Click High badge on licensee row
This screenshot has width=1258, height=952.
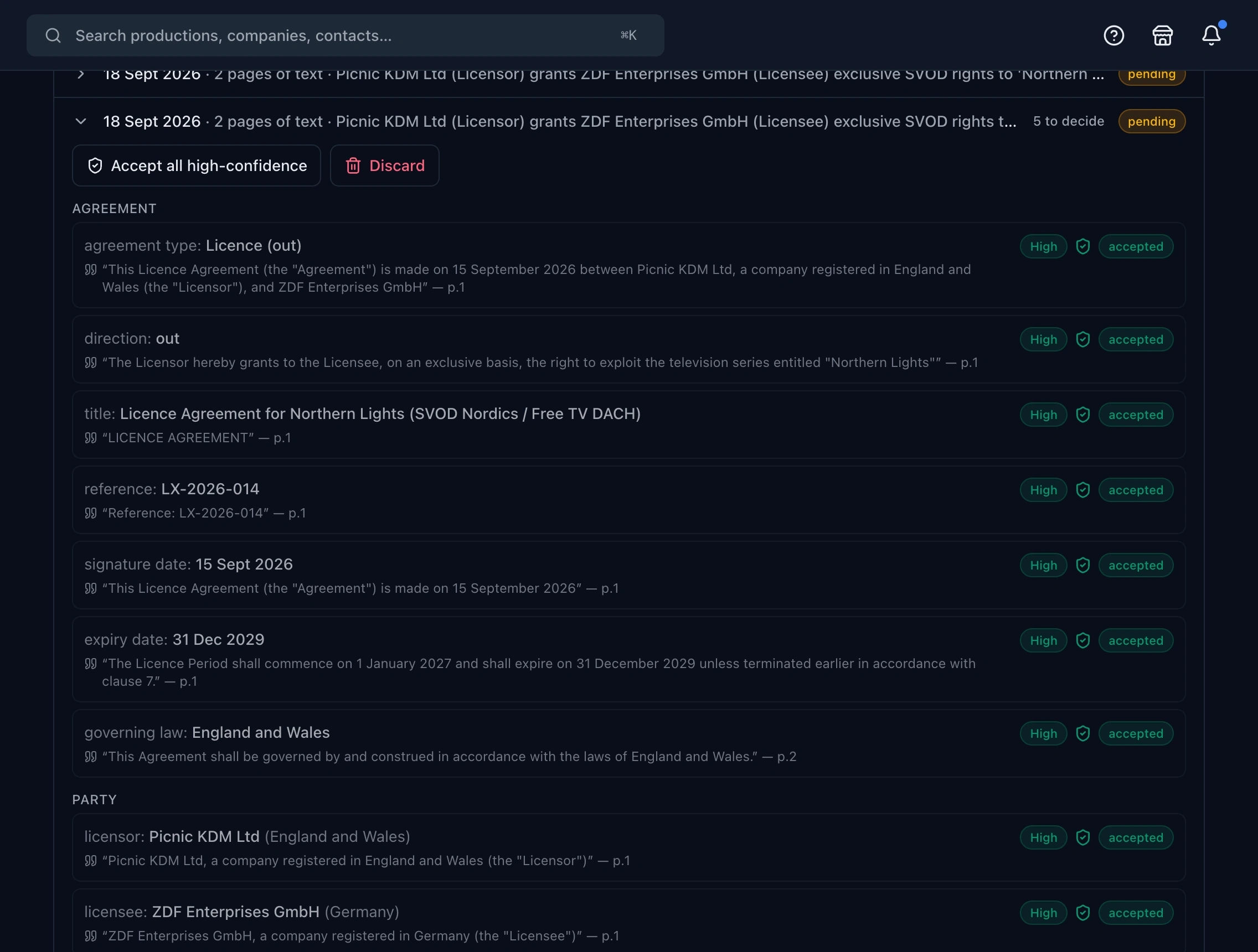pos(1043,913)
